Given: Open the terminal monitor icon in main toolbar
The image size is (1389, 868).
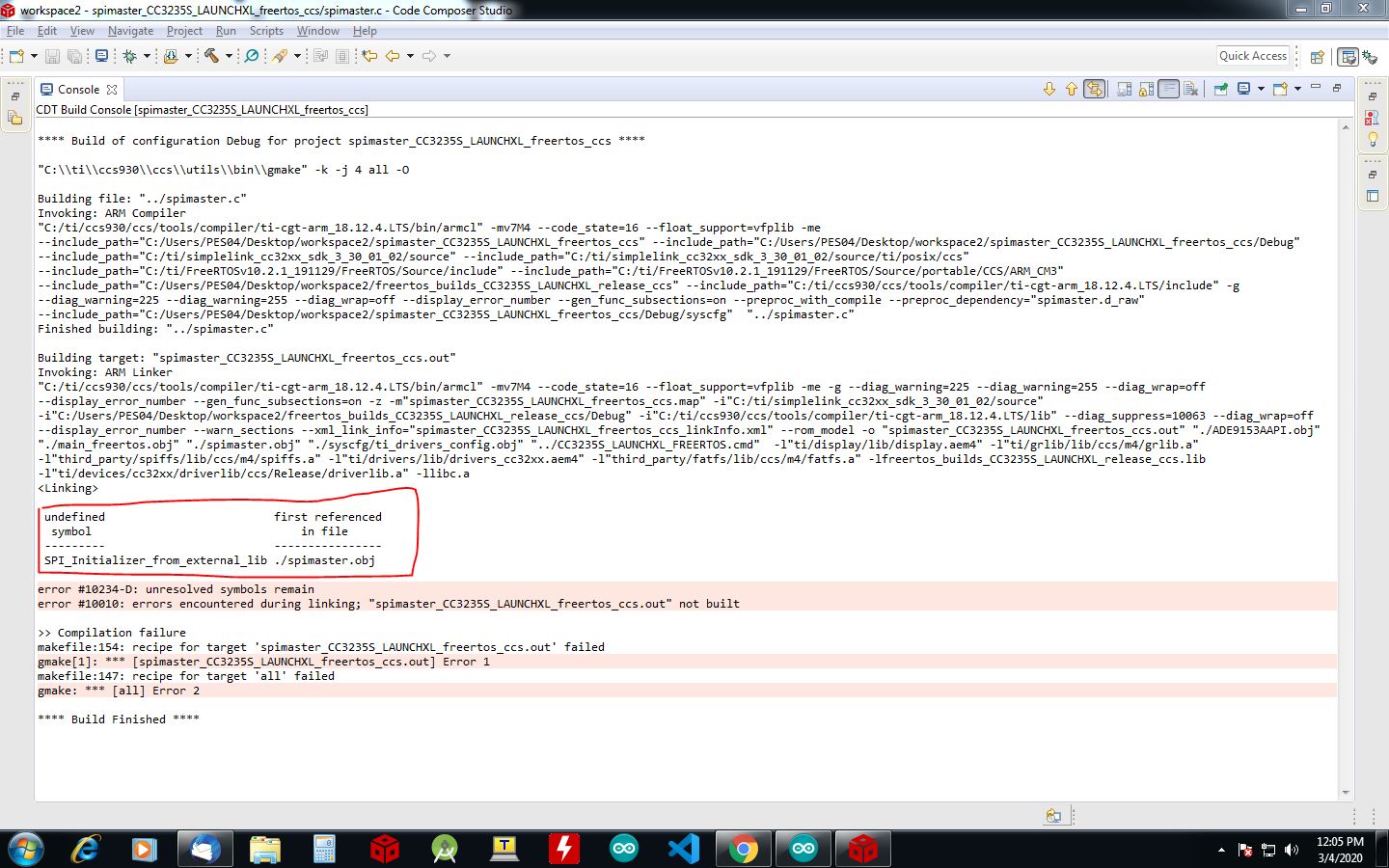Looking at the screenshot, I should pyautogui.click(x=101, y=56).
